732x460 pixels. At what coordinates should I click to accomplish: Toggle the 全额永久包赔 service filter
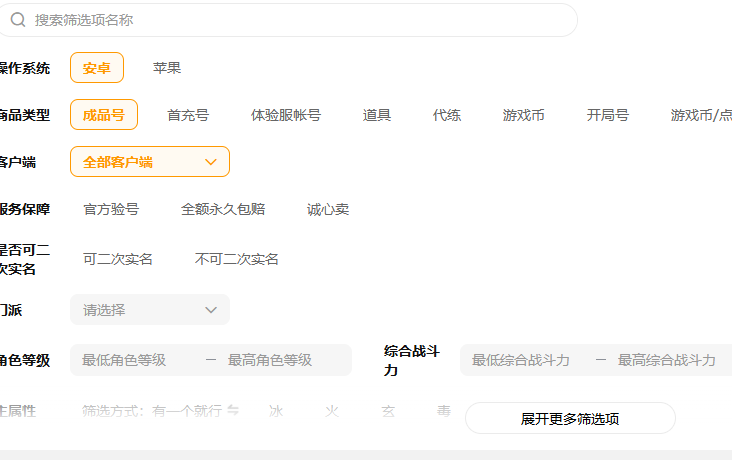coord(223,209)
